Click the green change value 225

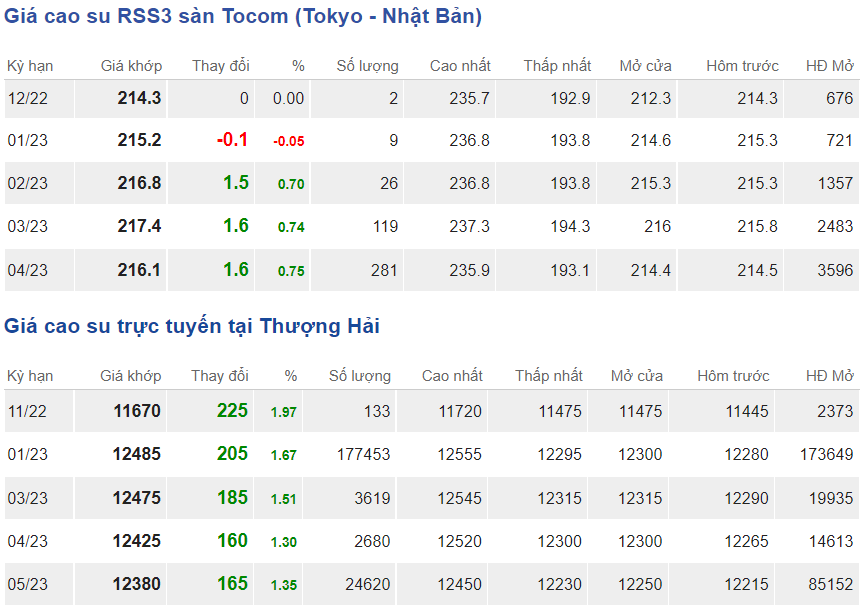coord(232,411)
